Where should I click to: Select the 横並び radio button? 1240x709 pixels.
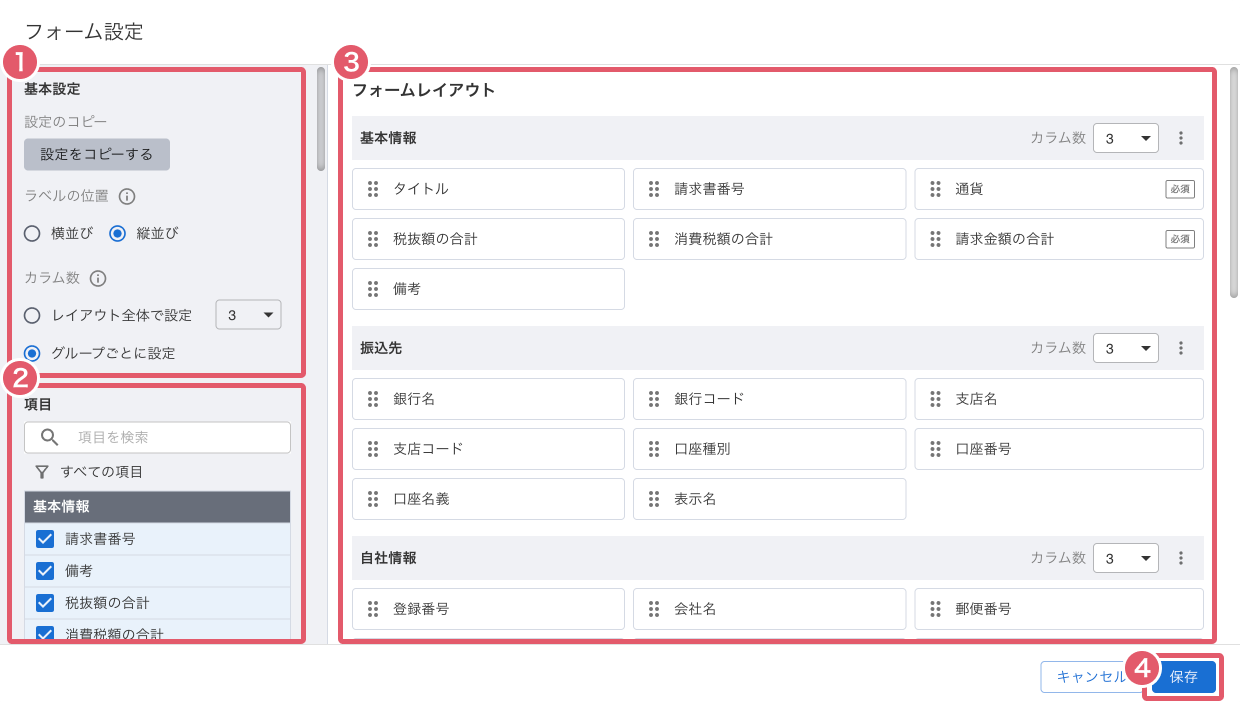click(x=33, y=233)
